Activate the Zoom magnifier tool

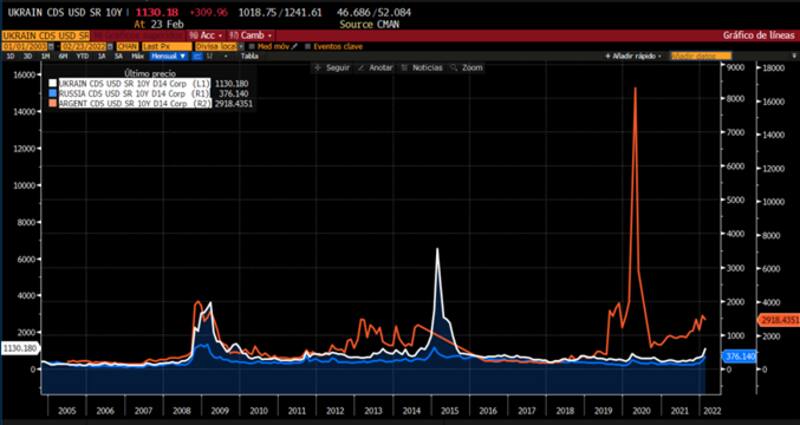click(466, 68)
